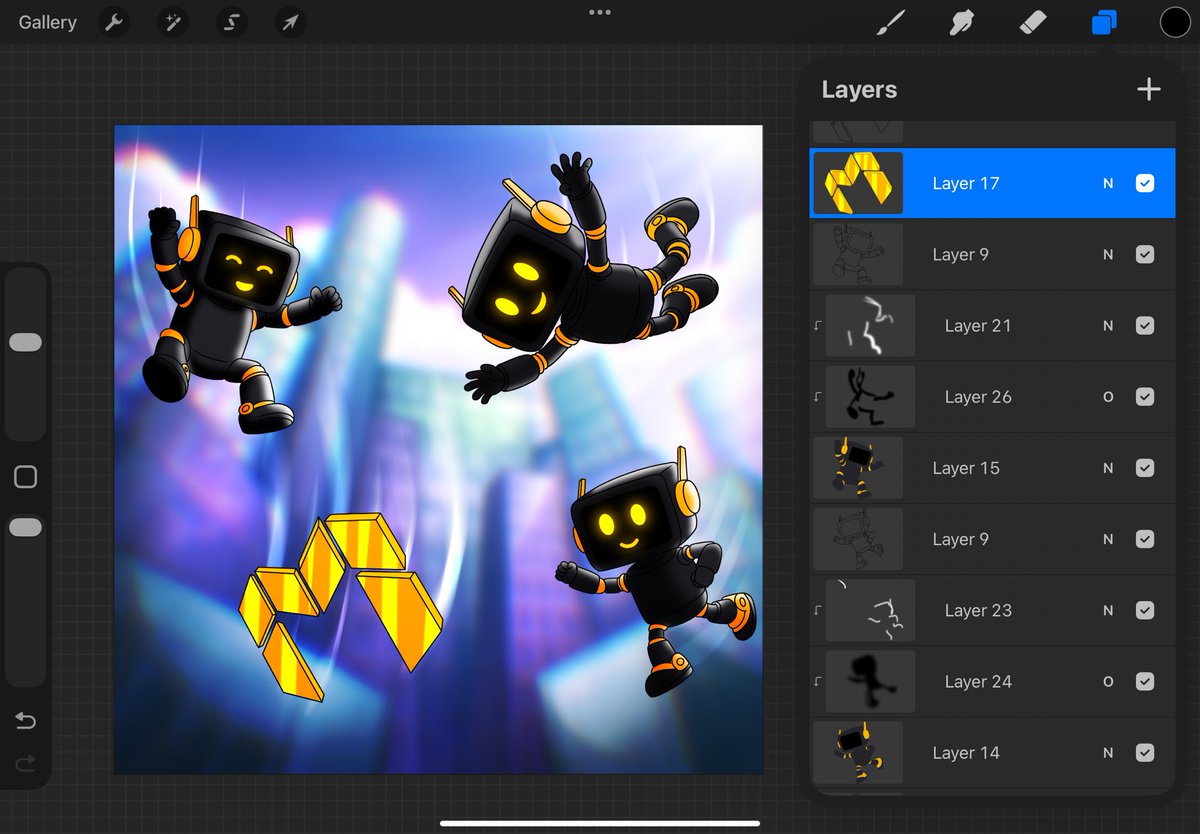Select the row named Layer 26

coord(992,397)
